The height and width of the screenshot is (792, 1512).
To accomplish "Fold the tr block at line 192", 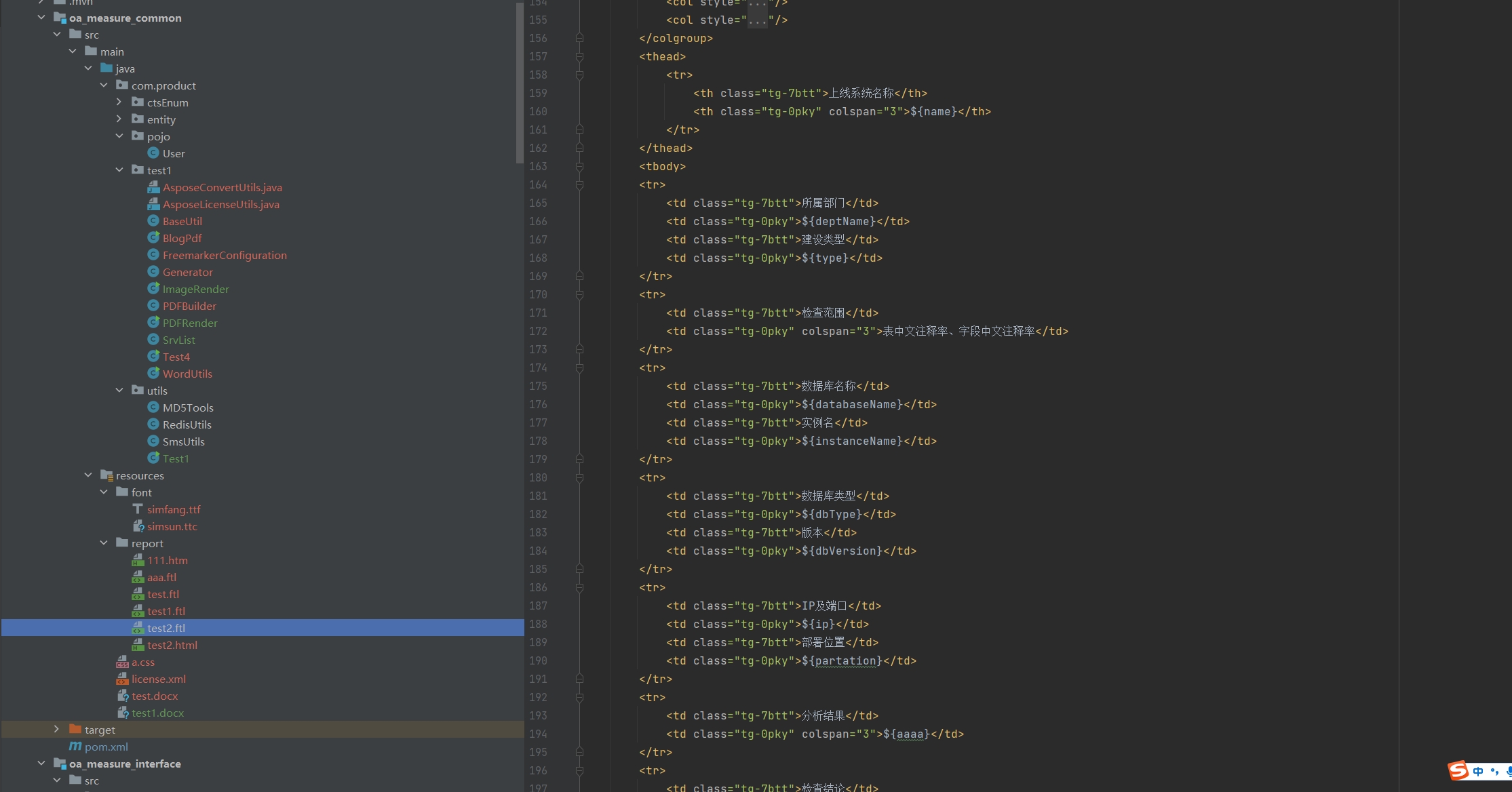I will pos(579,698).
